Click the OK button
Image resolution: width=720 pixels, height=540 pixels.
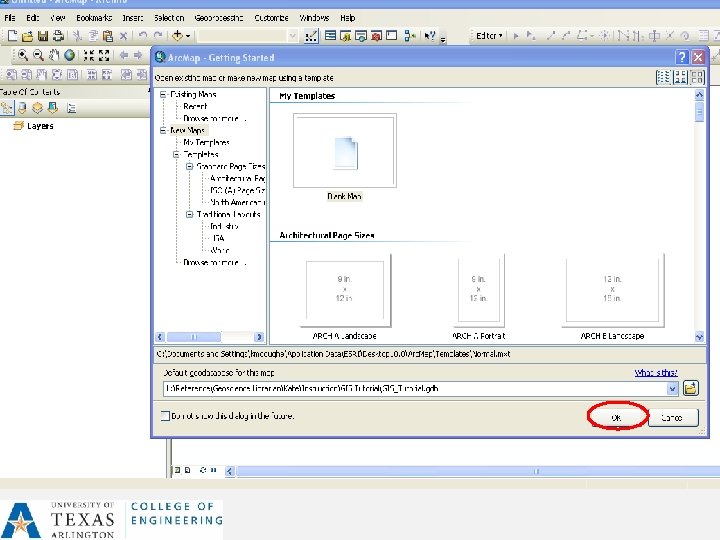617,417
